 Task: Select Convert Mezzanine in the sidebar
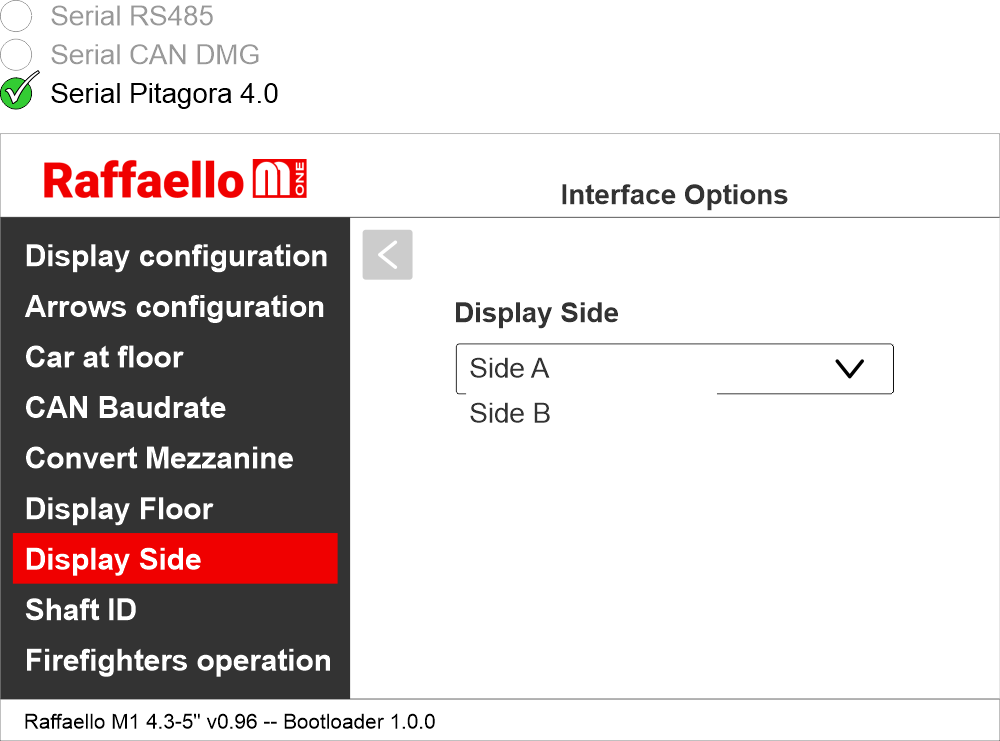point(159,458)
